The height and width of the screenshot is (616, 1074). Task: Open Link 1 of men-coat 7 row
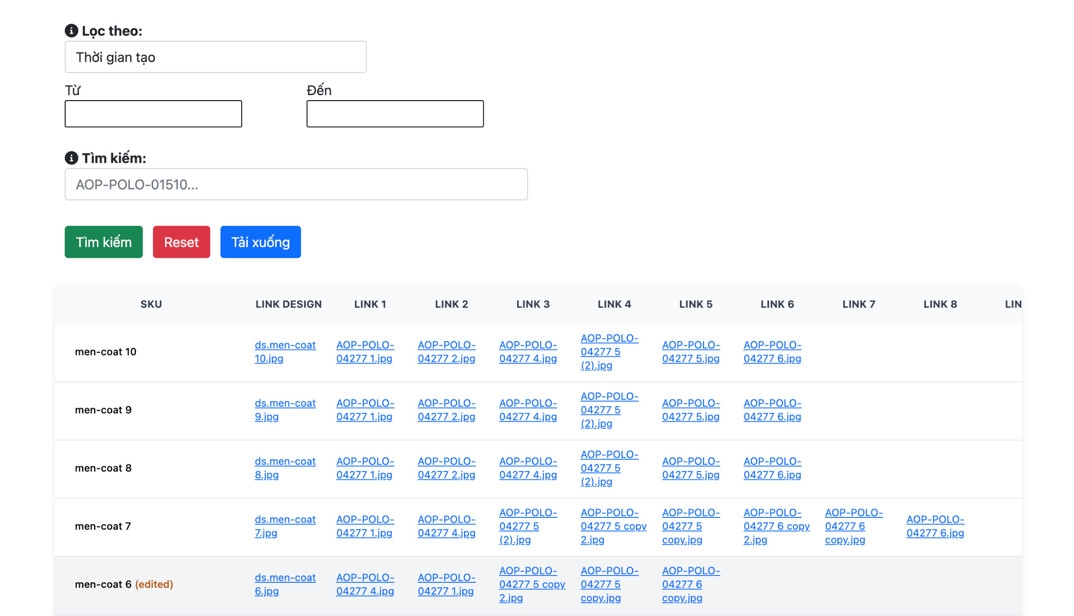tap(365, 526)
